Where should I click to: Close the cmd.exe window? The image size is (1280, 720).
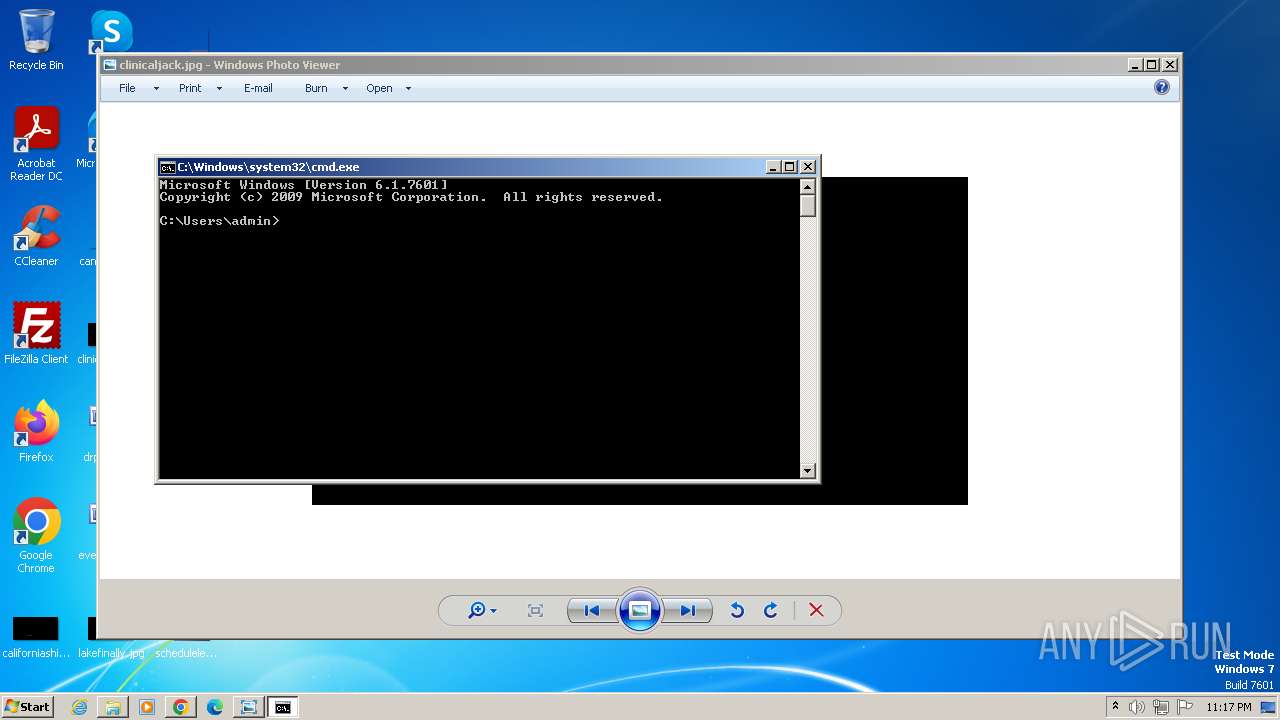coord(808,167)
